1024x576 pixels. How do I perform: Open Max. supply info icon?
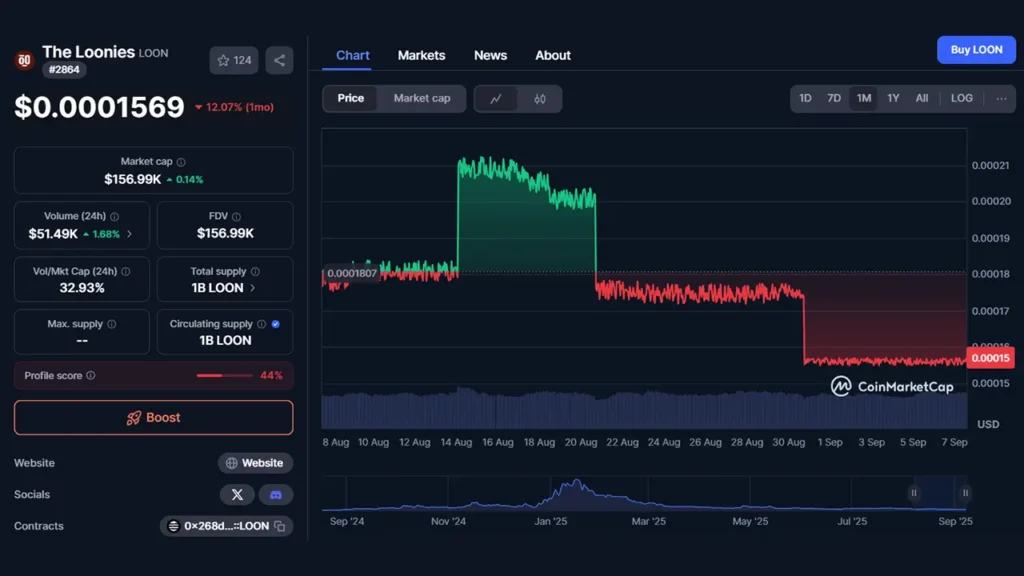[x=112, y=324]
